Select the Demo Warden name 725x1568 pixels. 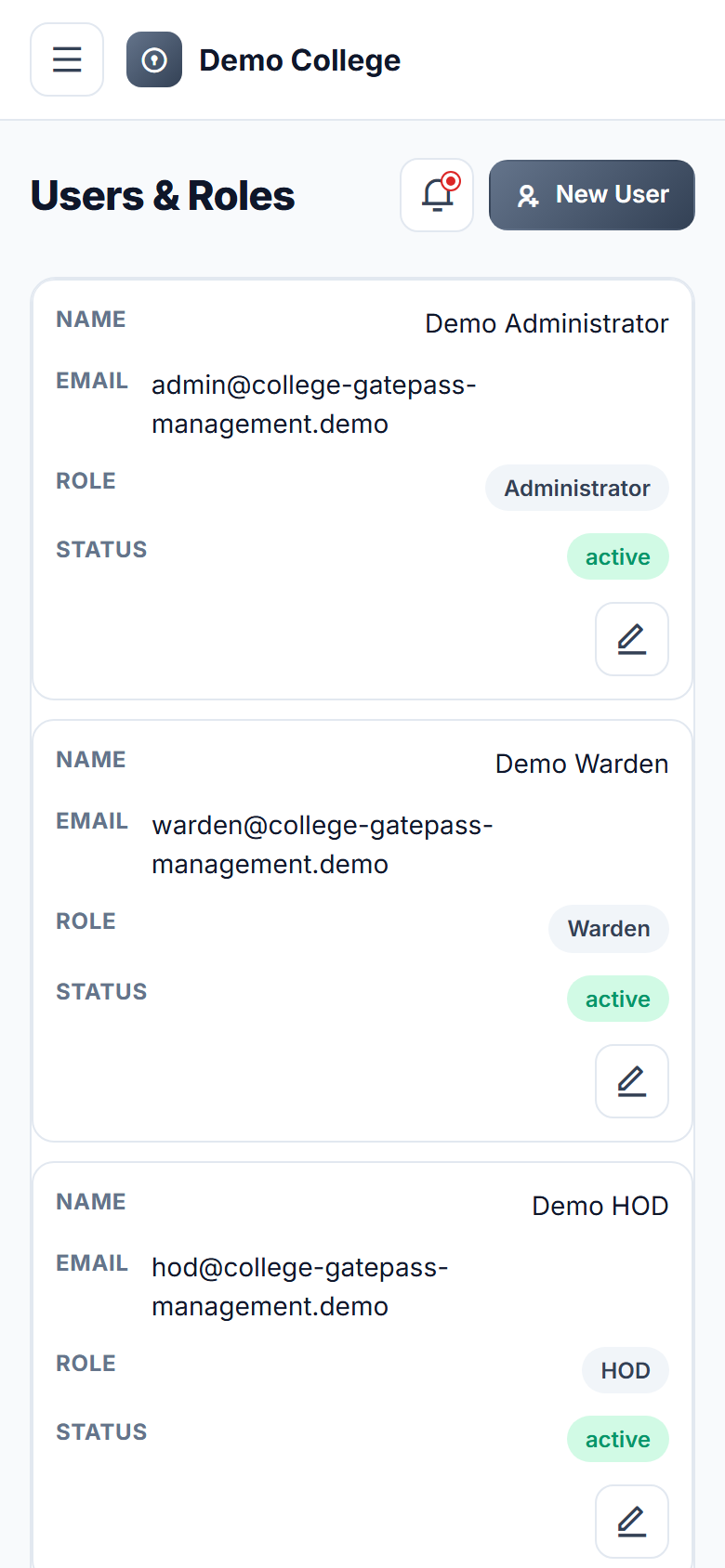582,764
